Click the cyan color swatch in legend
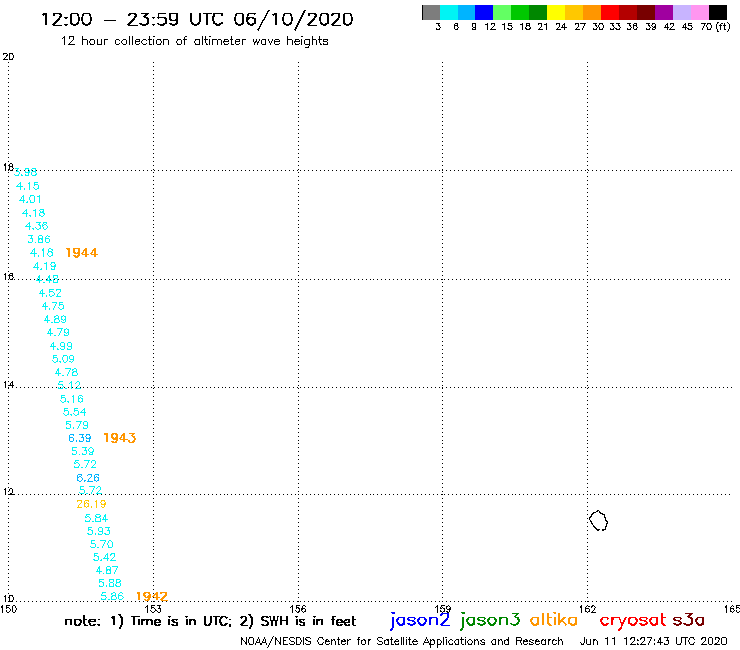The height and width of the screenshot is (650, 740). [449, 12]
